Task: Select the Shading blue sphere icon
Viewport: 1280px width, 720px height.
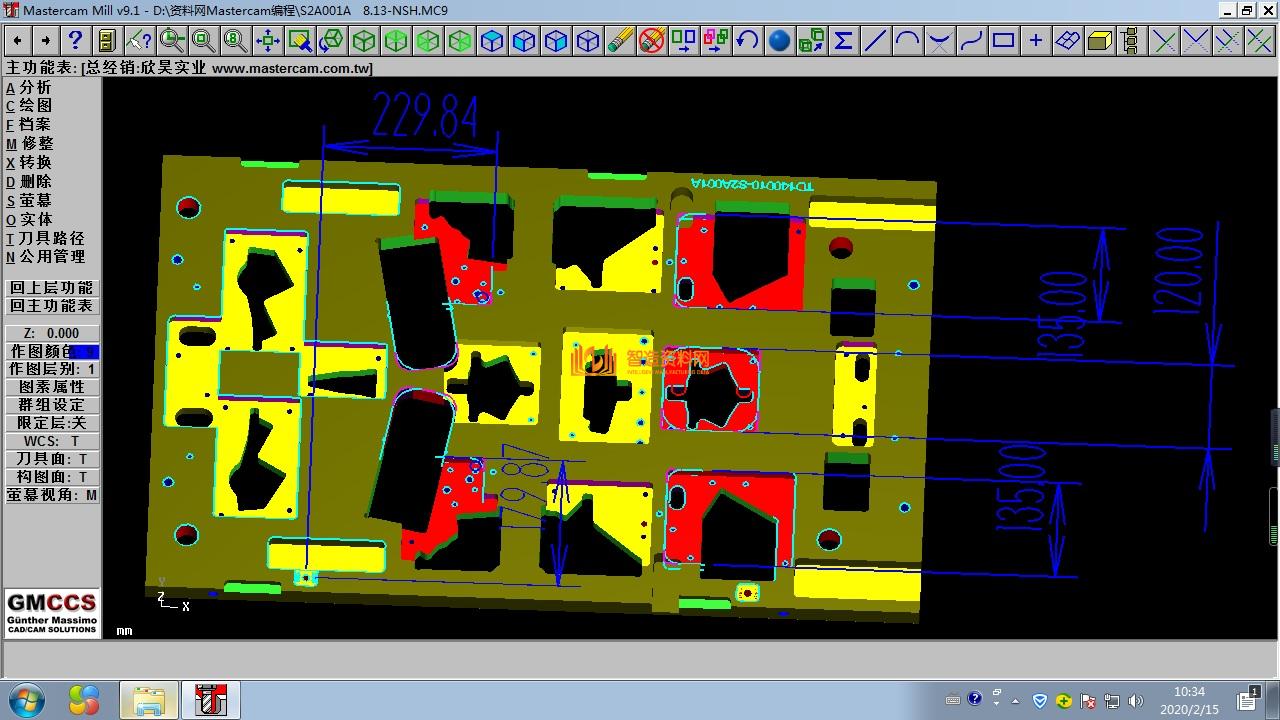Action: click(779, 40)
